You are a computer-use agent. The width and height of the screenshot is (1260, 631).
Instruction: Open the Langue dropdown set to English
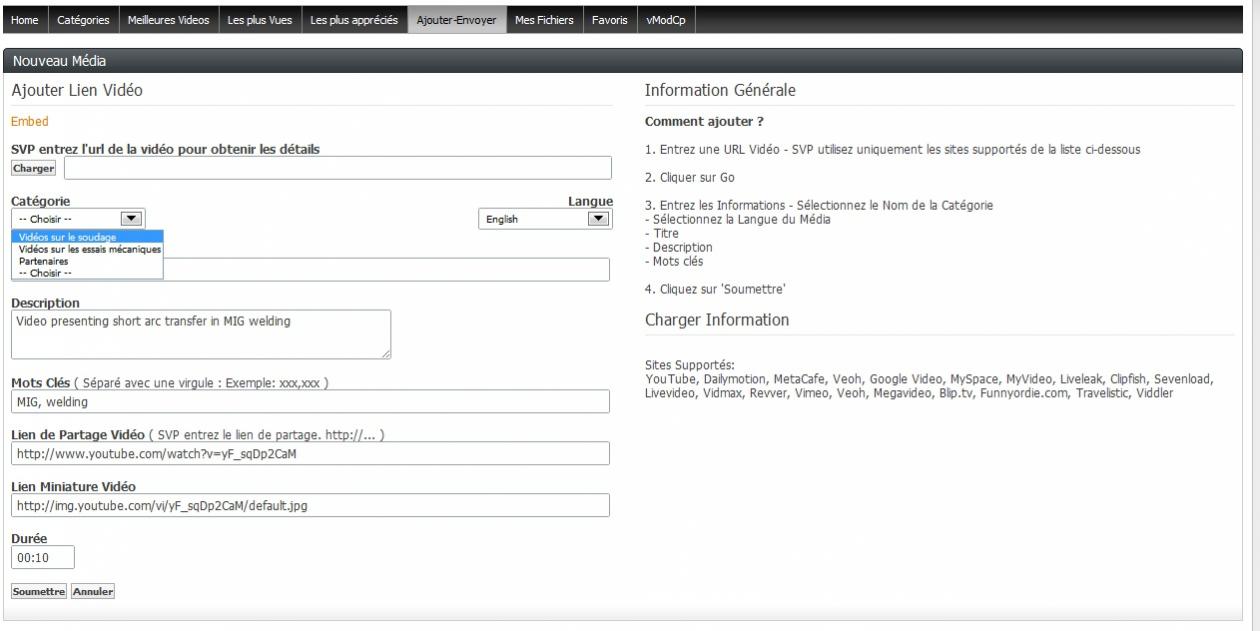(x=545, y=219)
